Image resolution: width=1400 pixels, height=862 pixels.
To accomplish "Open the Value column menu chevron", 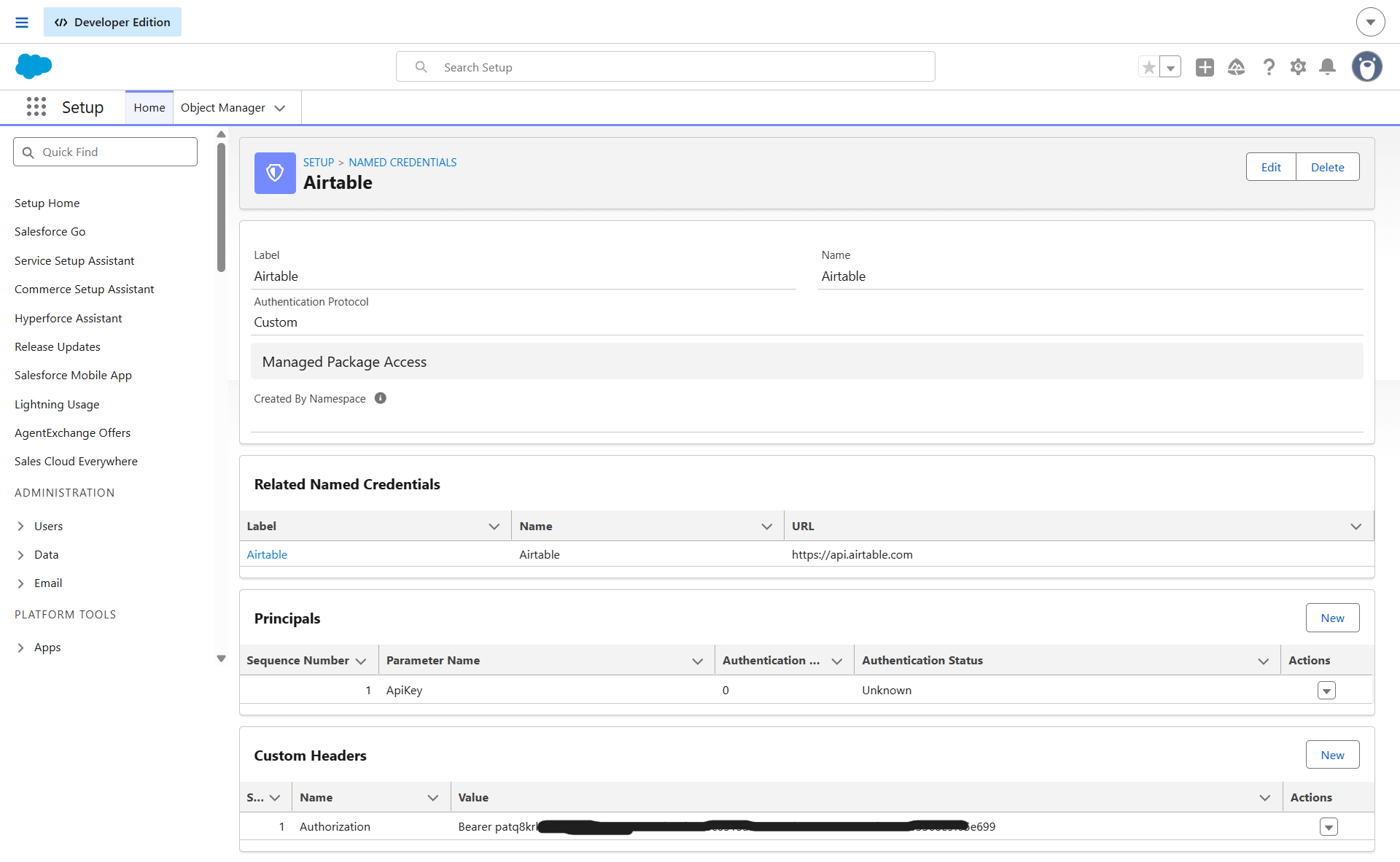I will [1265, 798].
